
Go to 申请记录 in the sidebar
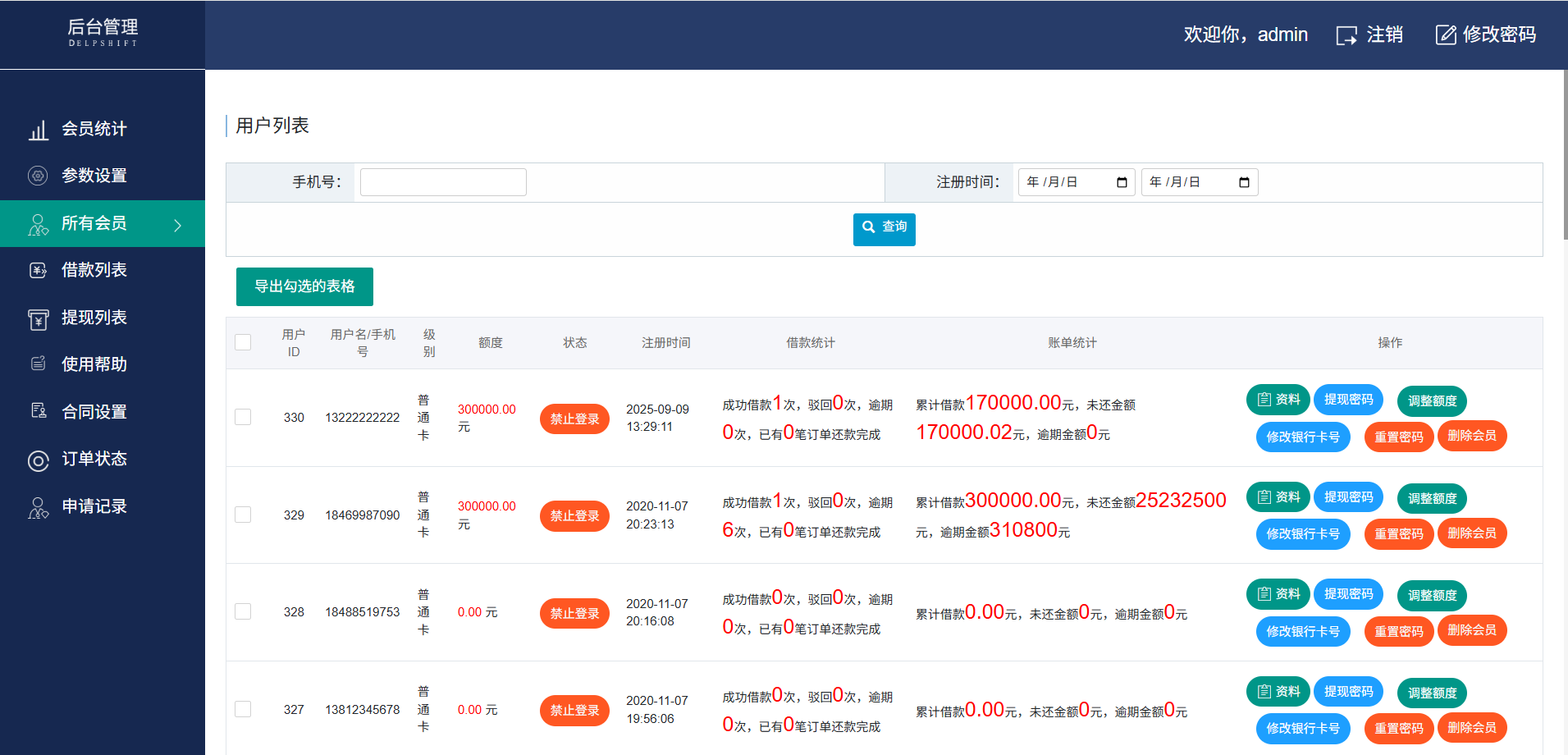(x=94, y=506)
